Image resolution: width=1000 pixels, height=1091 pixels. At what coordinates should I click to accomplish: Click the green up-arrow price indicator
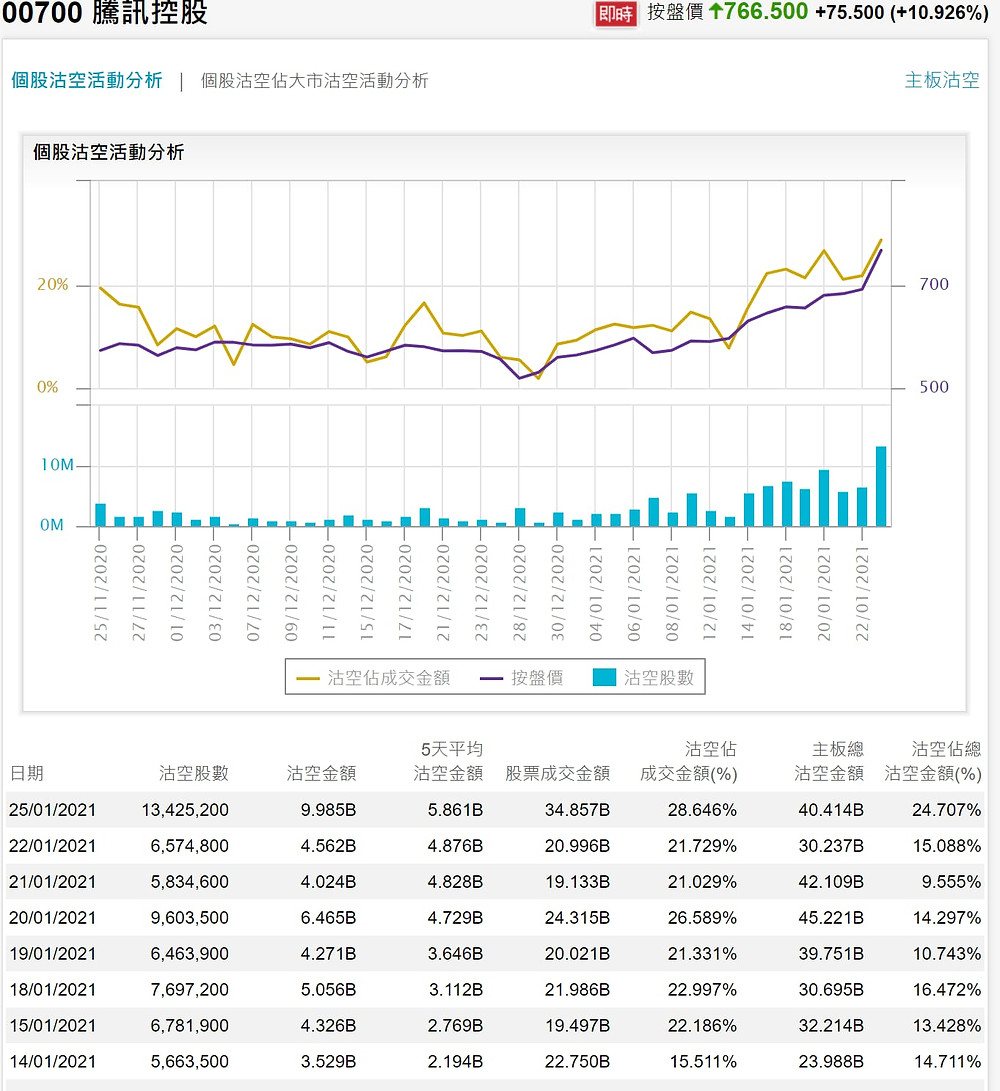click(716, 11)
